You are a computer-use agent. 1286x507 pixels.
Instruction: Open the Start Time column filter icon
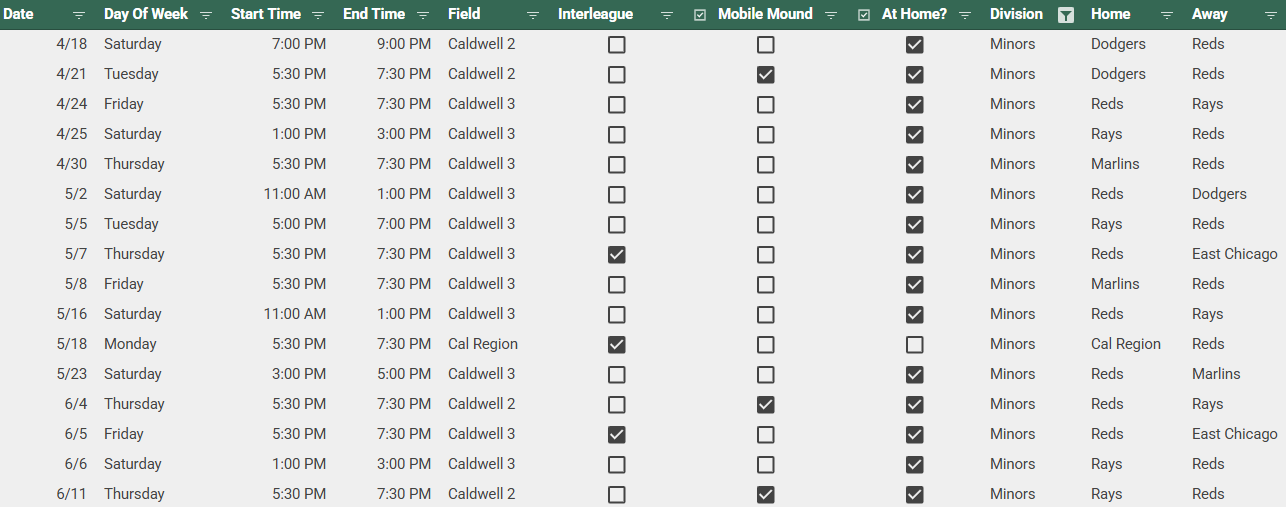[x=318, y=15]
